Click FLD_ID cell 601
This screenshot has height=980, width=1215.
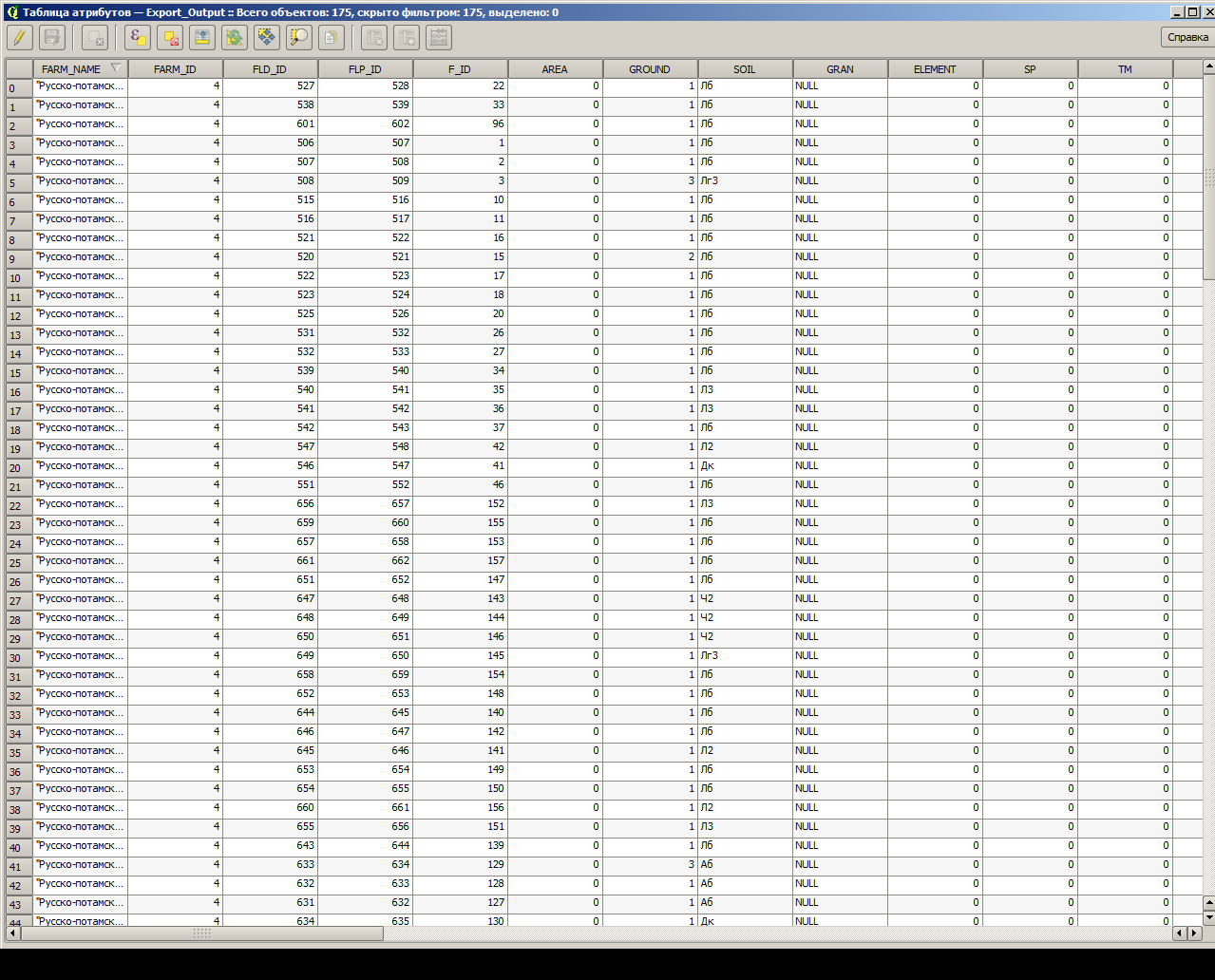tap(271, 124)
